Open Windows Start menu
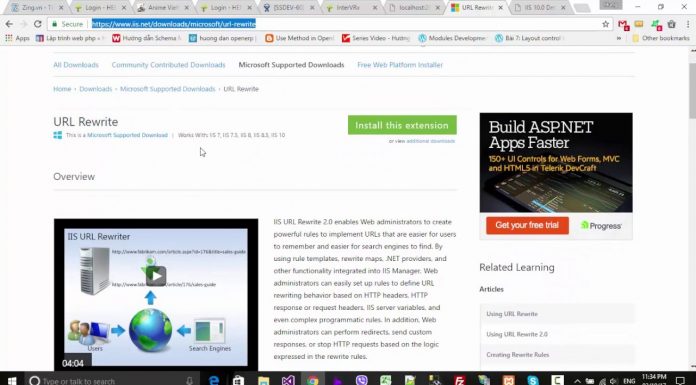This screenshot has height=385, width=696. [12, 381]
